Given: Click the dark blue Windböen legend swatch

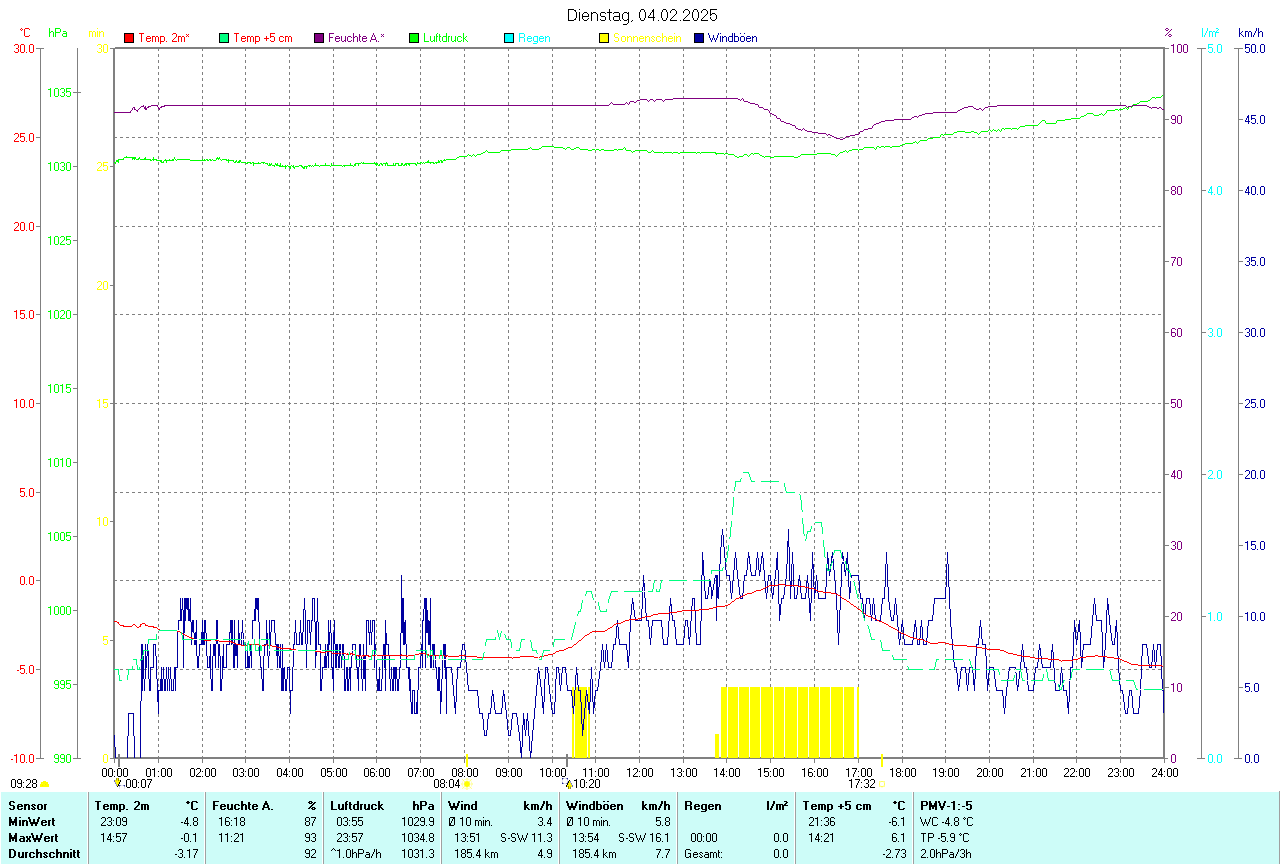Looking at the screenshot, I should click(699, 38).
